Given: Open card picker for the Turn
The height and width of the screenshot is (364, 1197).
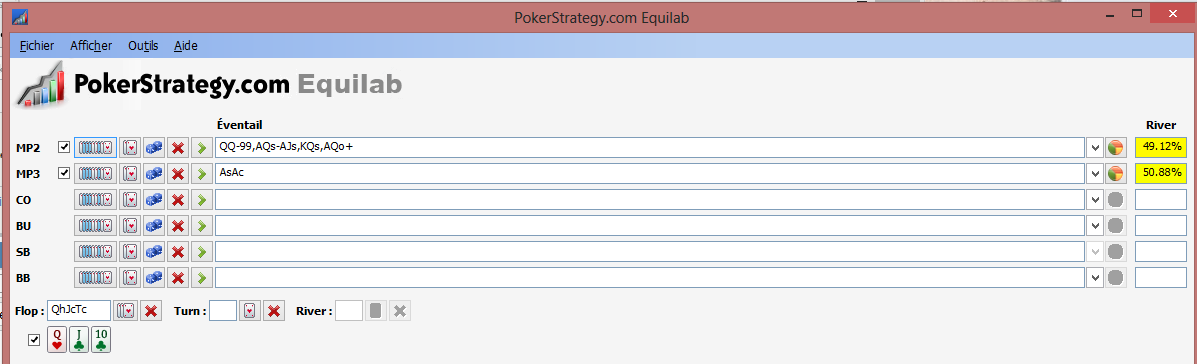Looking at the screenshot, I should 250,311.
